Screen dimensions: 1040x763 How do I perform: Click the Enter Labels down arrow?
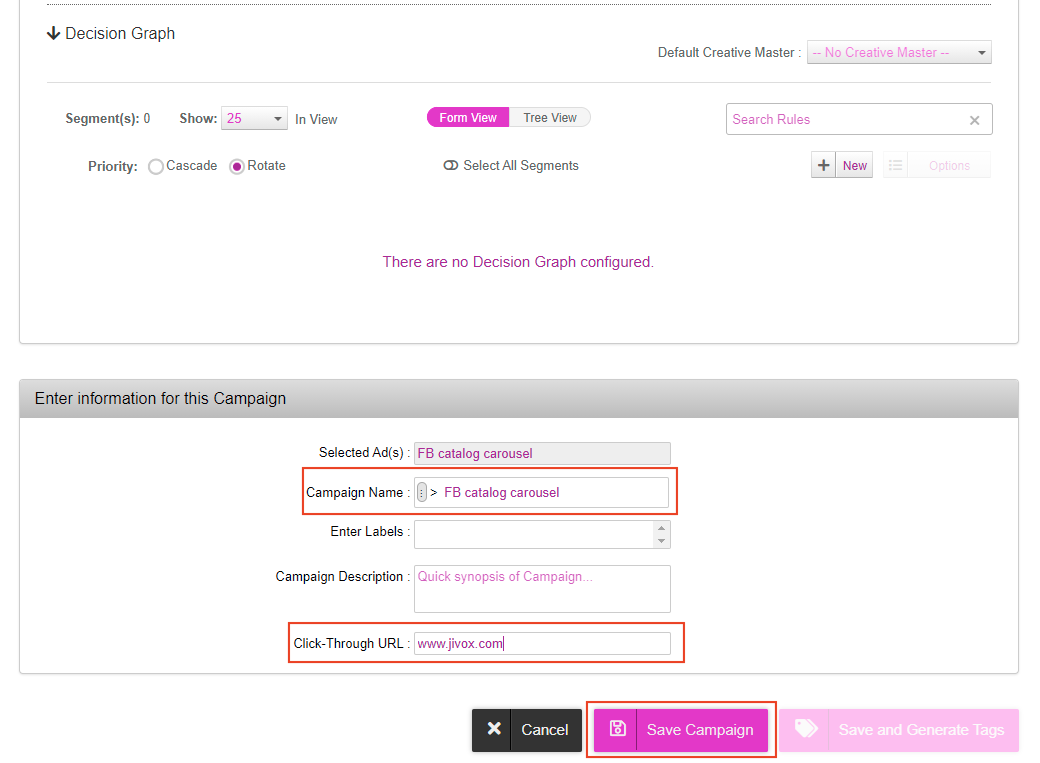[x=661, y=541]
